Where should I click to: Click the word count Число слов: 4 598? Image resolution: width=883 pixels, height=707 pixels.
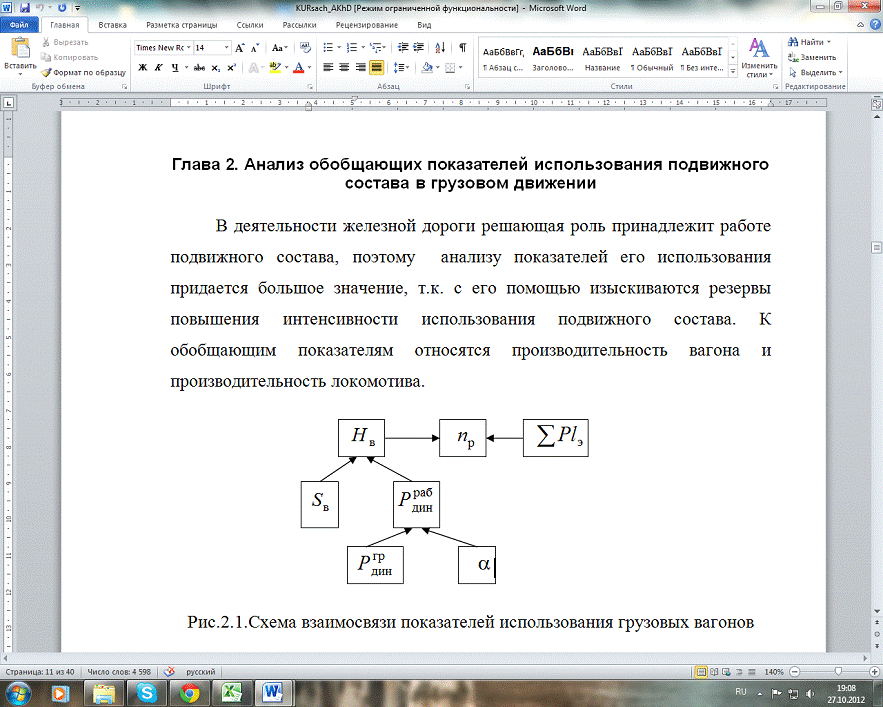tap(119, 672)
